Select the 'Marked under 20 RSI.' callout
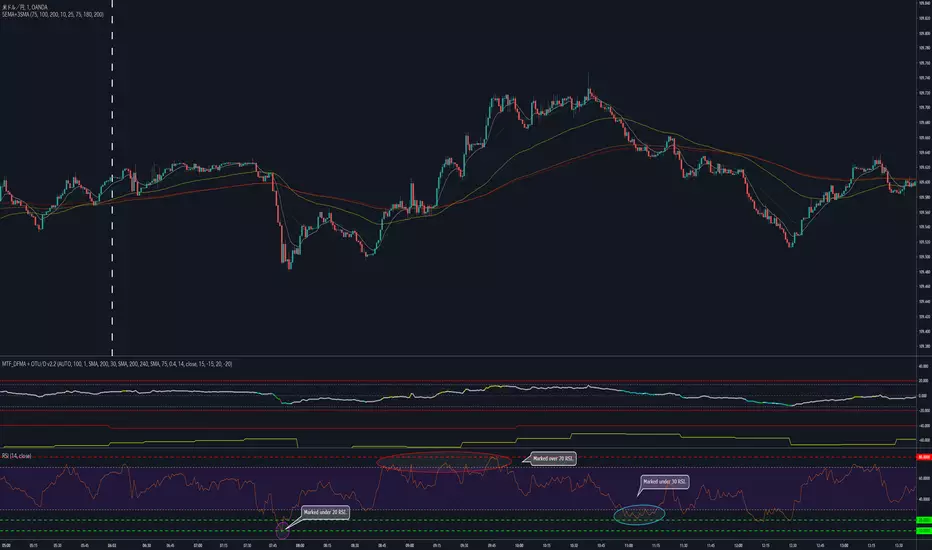932x550 pixels. pyautogui.click(x=325, y=513)
